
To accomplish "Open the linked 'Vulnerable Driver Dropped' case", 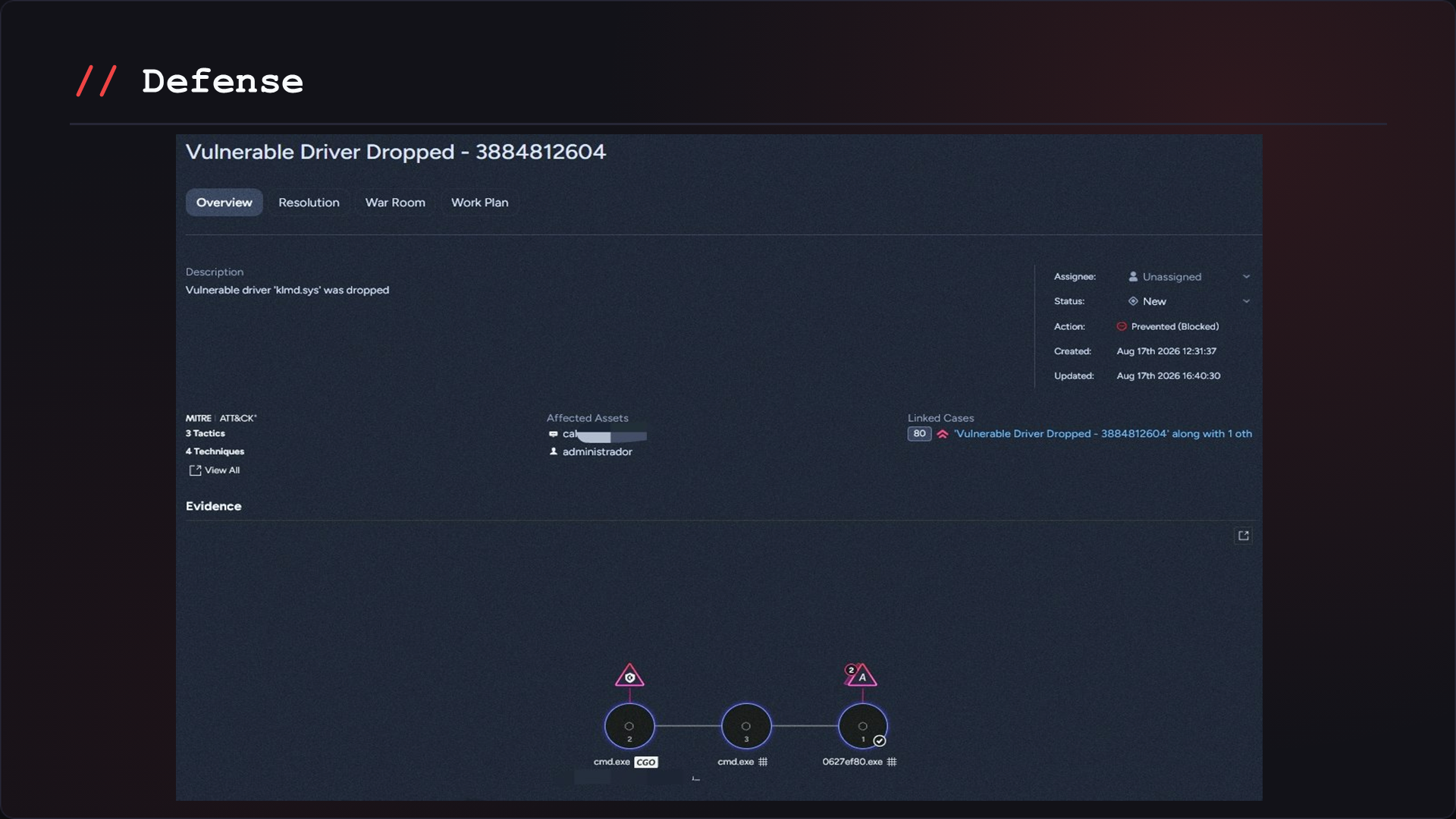I will [x=1103, y=434].
